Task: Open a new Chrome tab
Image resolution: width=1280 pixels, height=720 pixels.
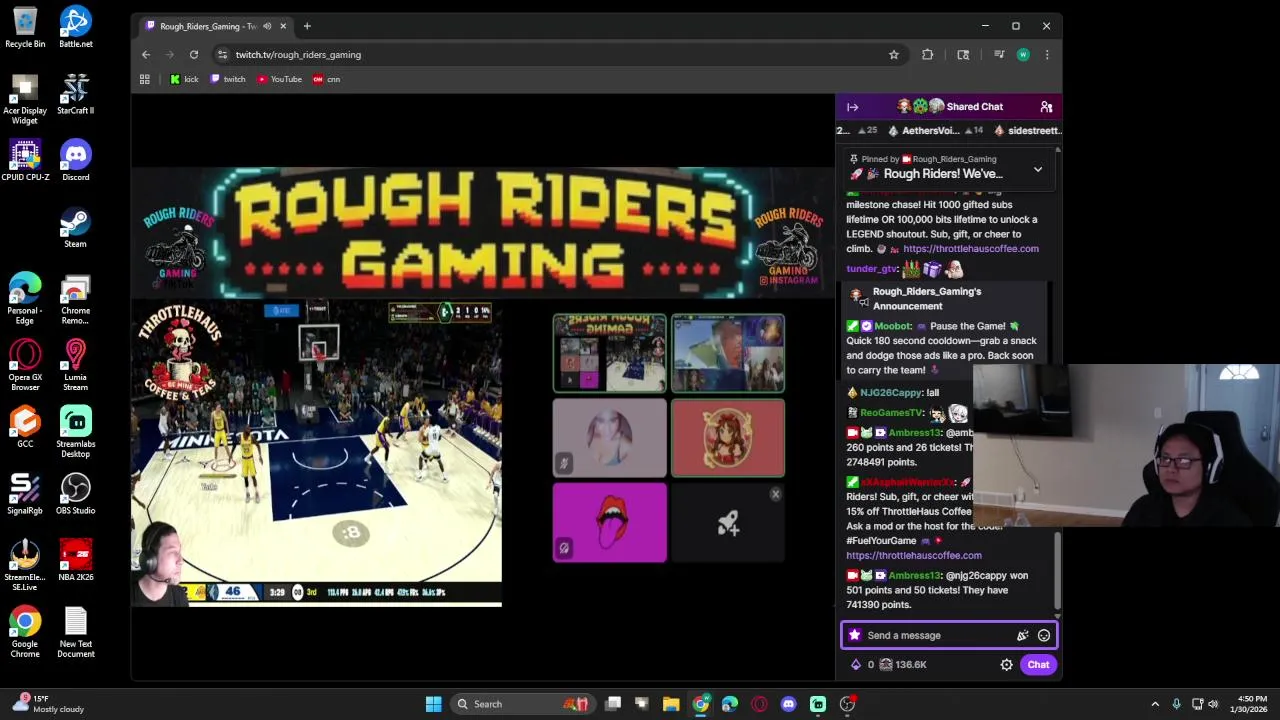Action: coord(307,26)
